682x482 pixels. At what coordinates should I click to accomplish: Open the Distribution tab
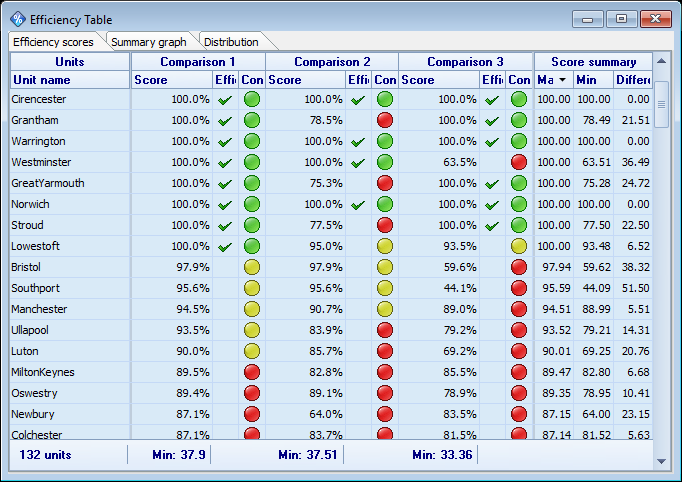[x=231, y=42]
